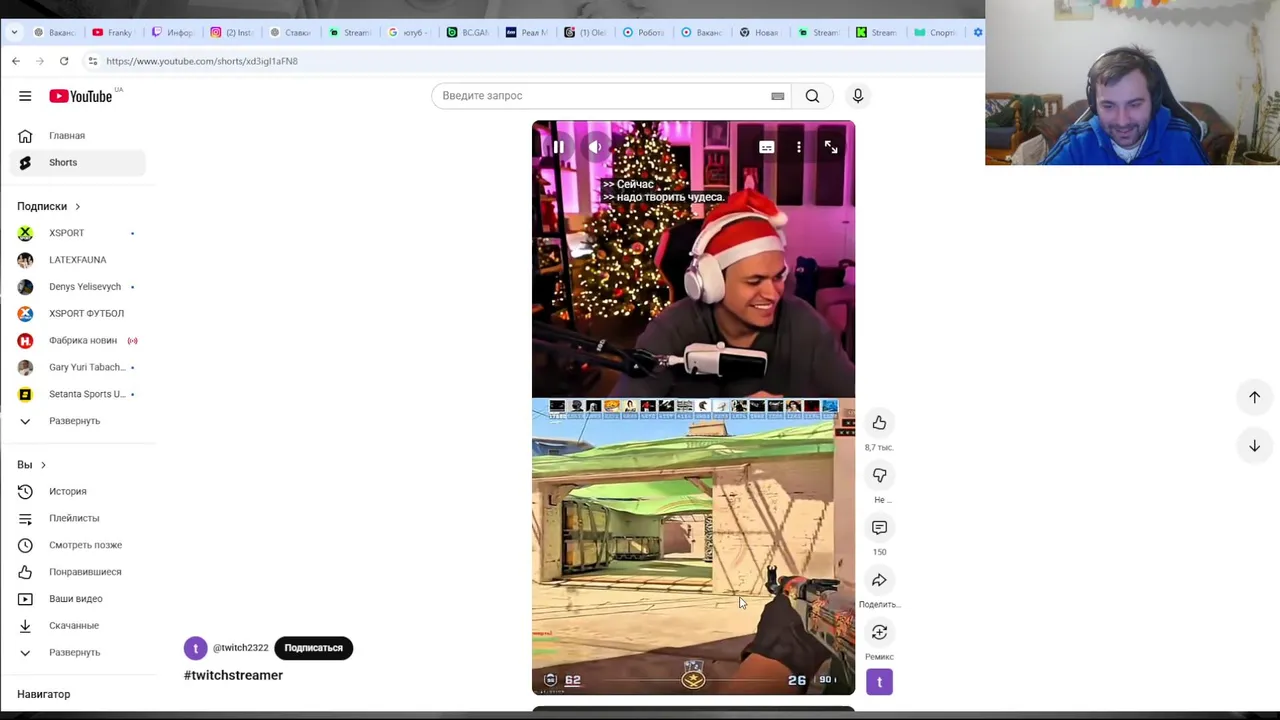Like the Shorts video
Screen dimensions: 1280x720
(879, 423)
